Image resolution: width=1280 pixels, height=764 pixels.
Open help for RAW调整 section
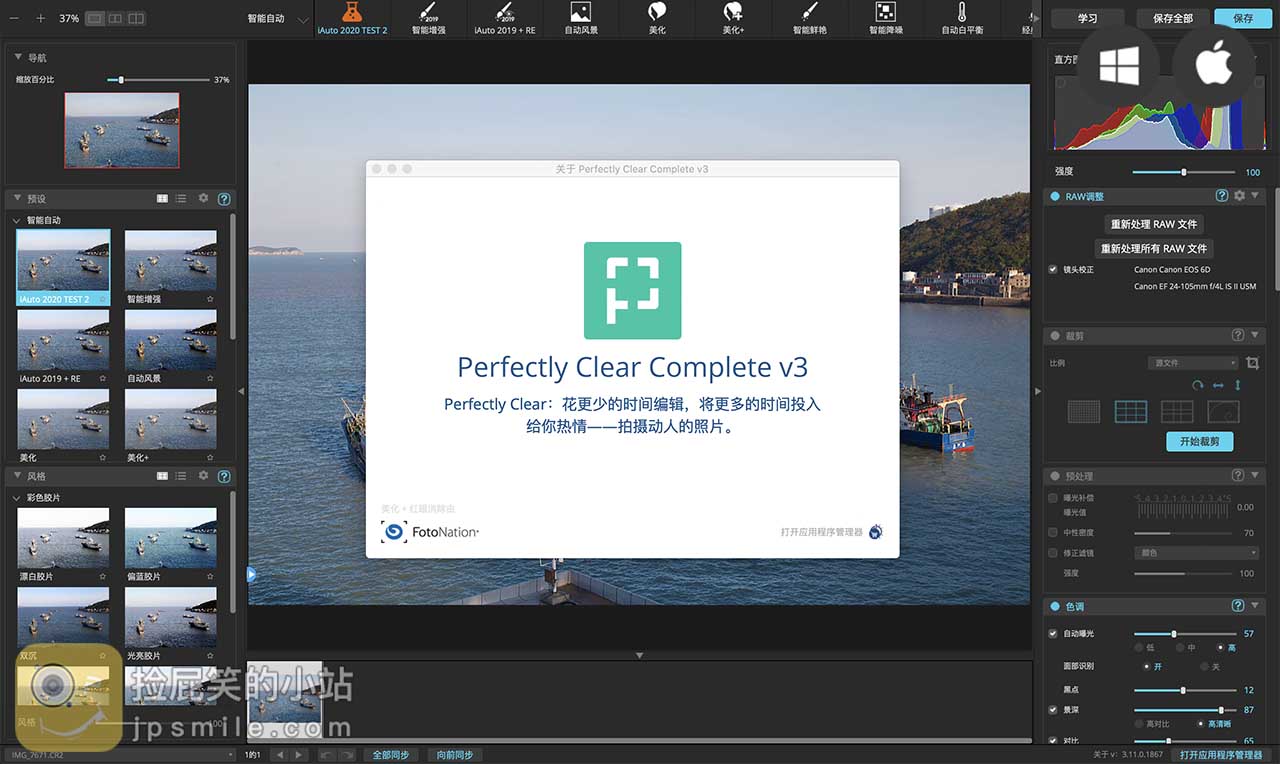click(x=1222, y=196)
